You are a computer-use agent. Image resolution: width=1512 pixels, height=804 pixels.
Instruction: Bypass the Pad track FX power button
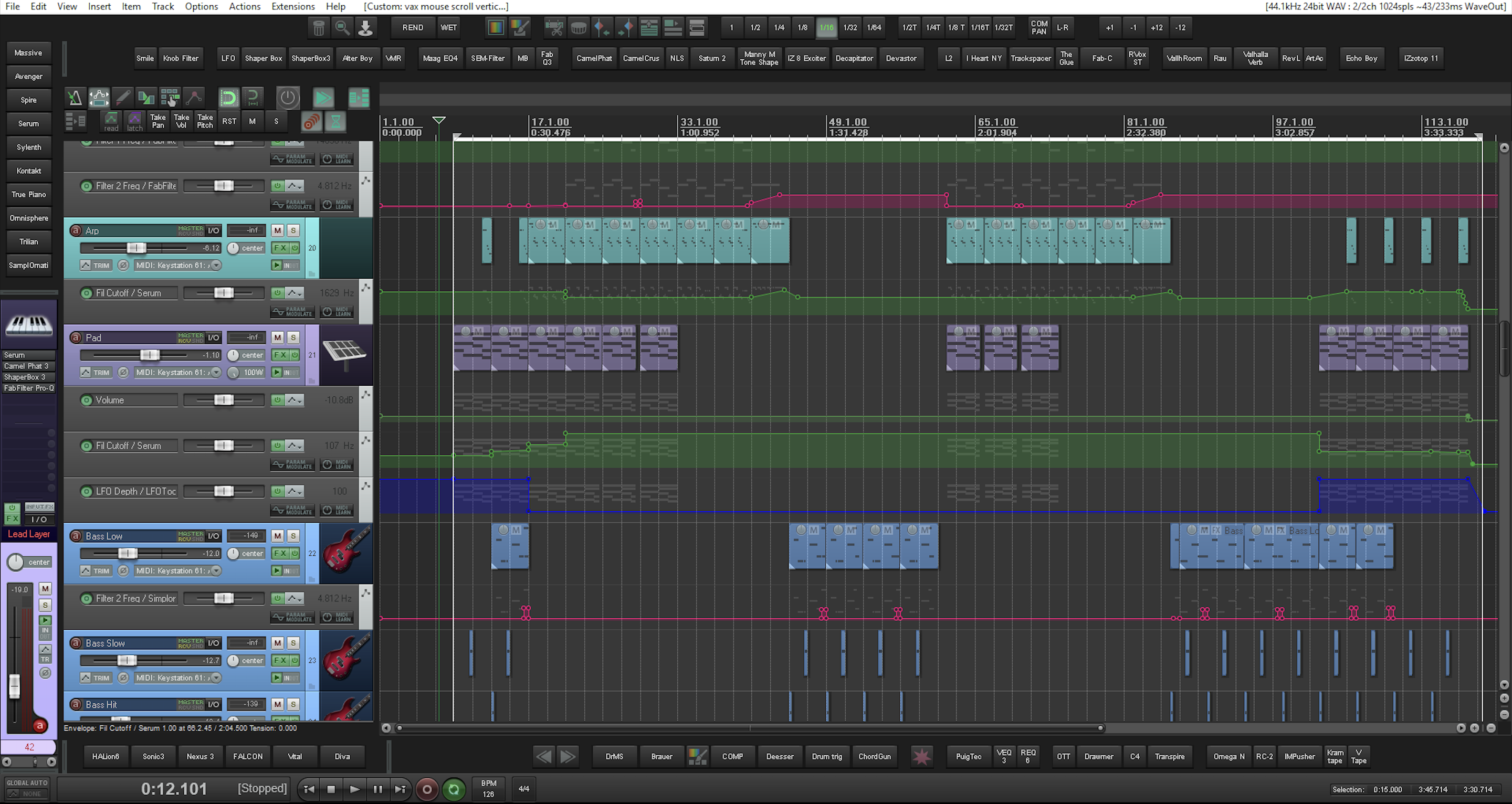(295, 355)
